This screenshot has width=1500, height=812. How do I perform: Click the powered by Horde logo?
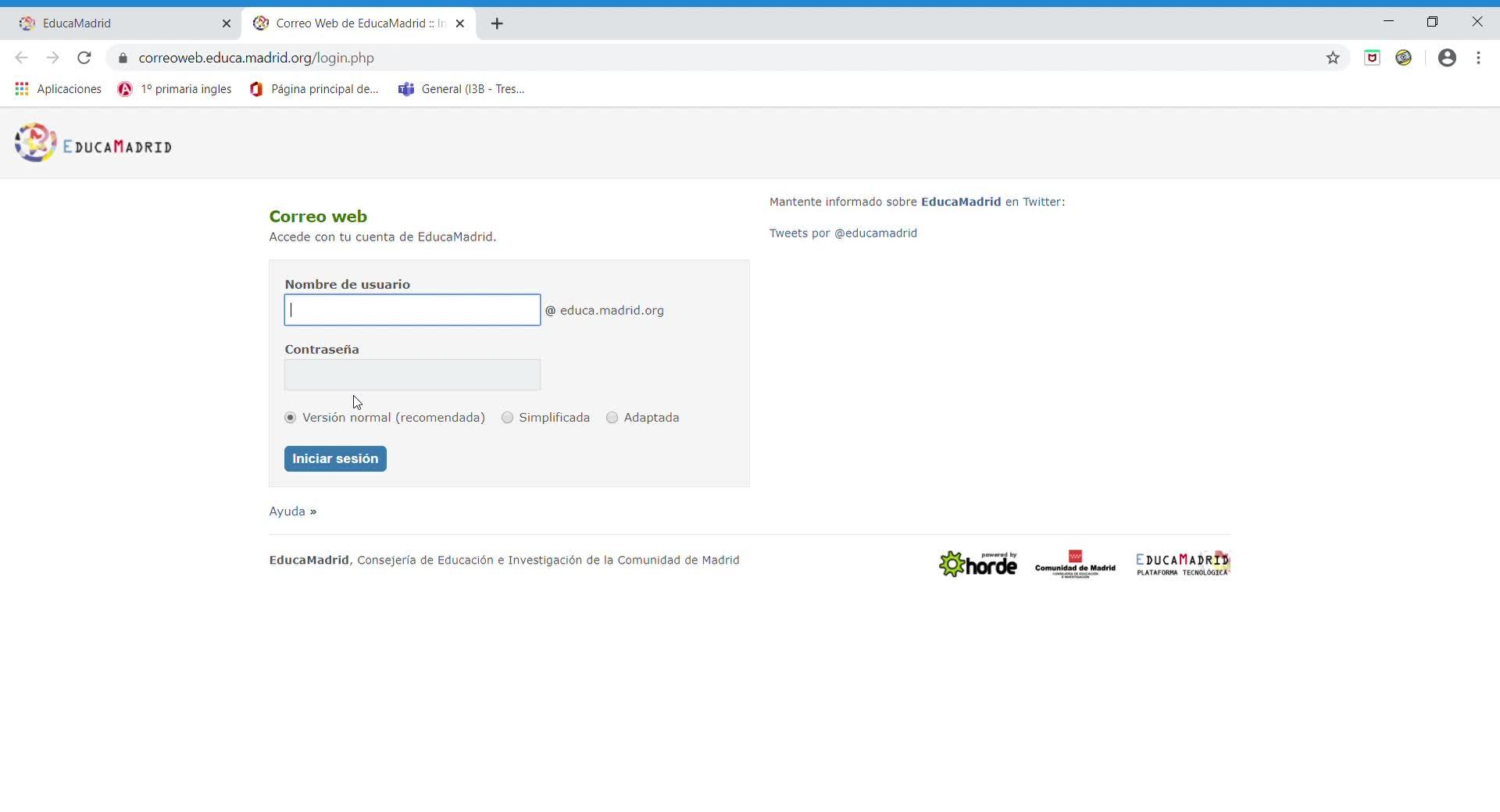pos(978,564)
